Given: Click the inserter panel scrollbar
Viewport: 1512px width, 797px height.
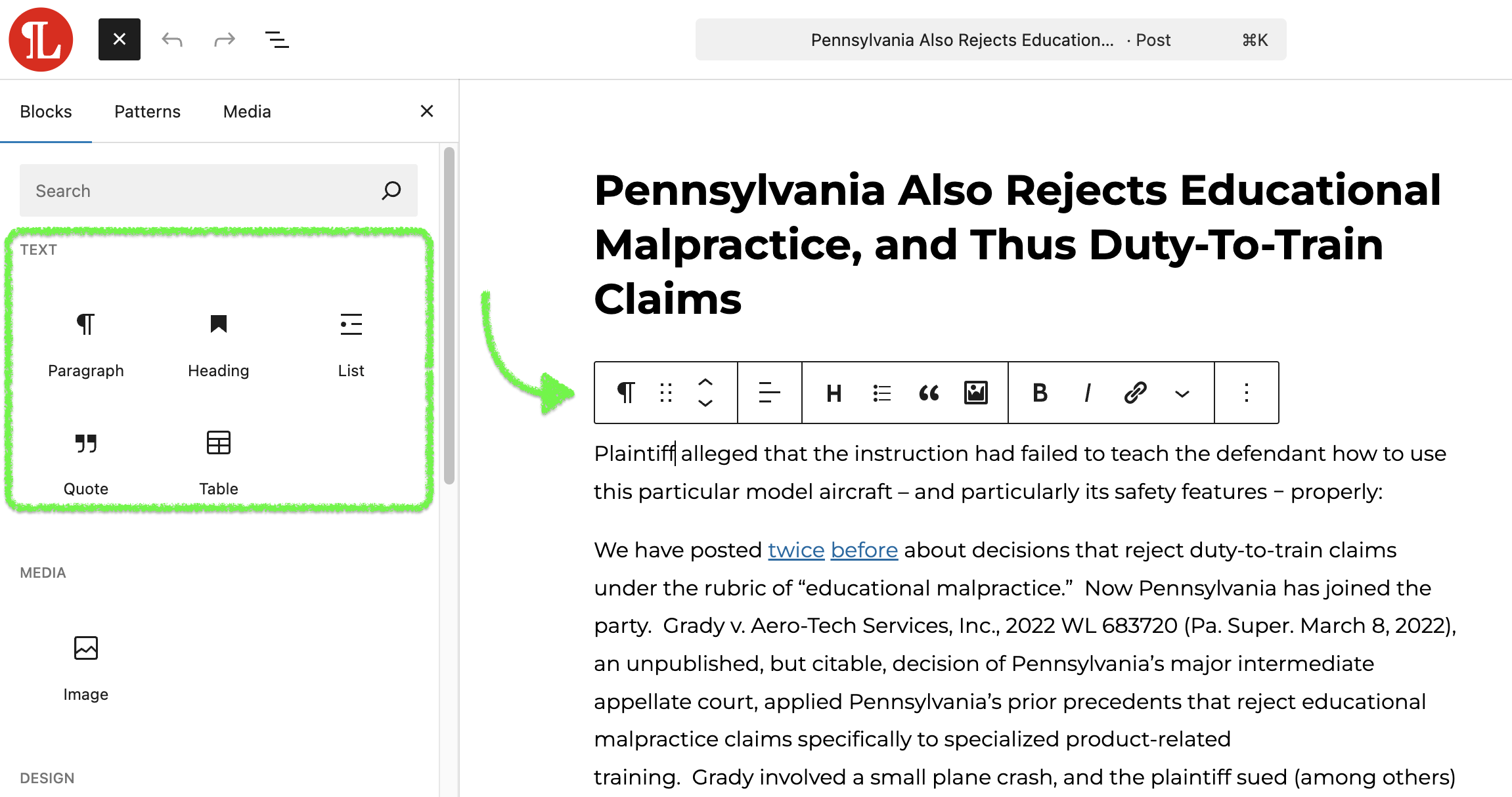Looking at the screenshot, I should [x=449, y=315].
